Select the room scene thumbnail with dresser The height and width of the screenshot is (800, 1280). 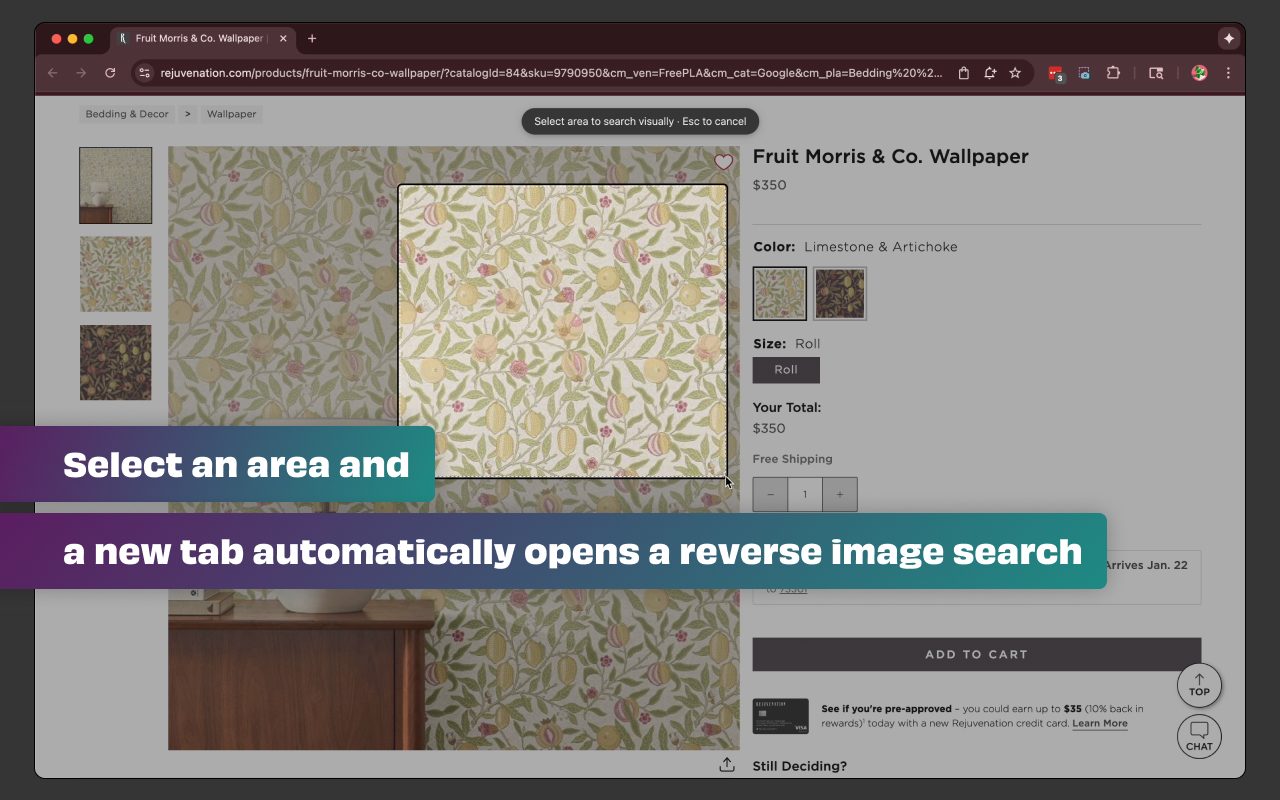pos(116,186)
